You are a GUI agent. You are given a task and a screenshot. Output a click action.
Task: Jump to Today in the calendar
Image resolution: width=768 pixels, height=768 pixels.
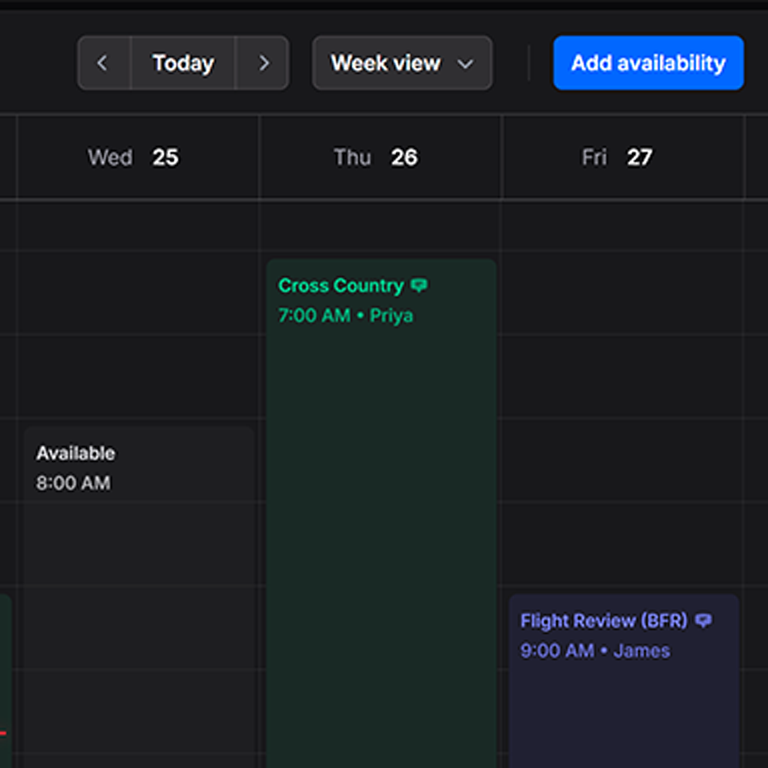tap(183, 63)
